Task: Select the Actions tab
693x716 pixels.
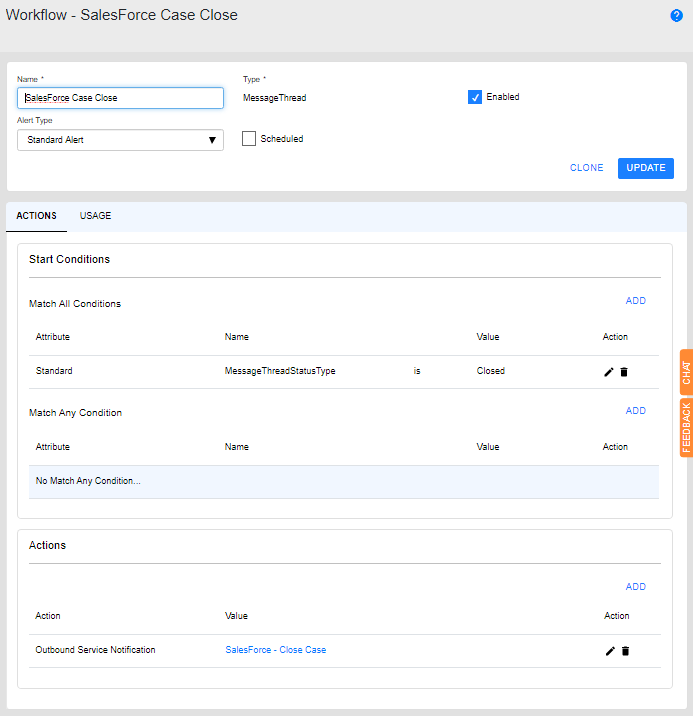Action: point(37,216)
